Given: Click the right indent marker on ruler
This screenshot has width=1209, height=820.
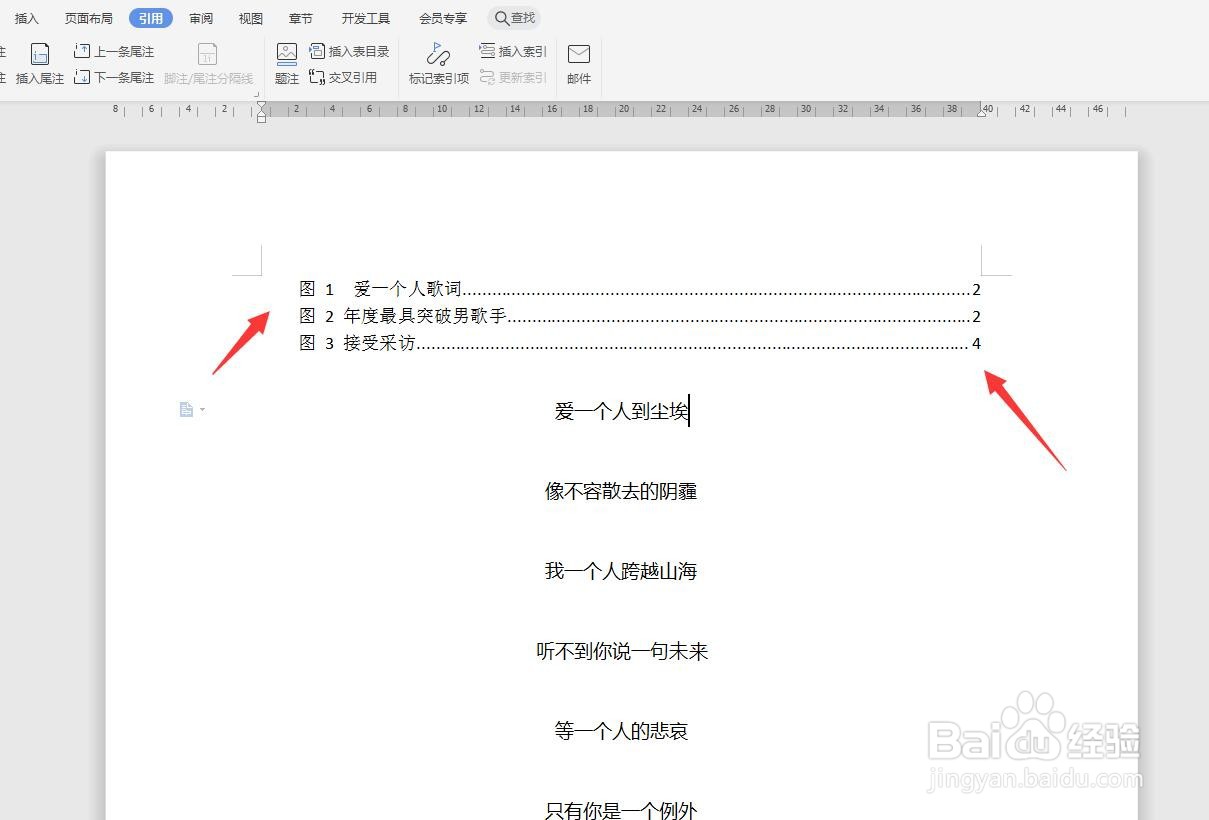Looking at the screenshot, I should 982,113.
